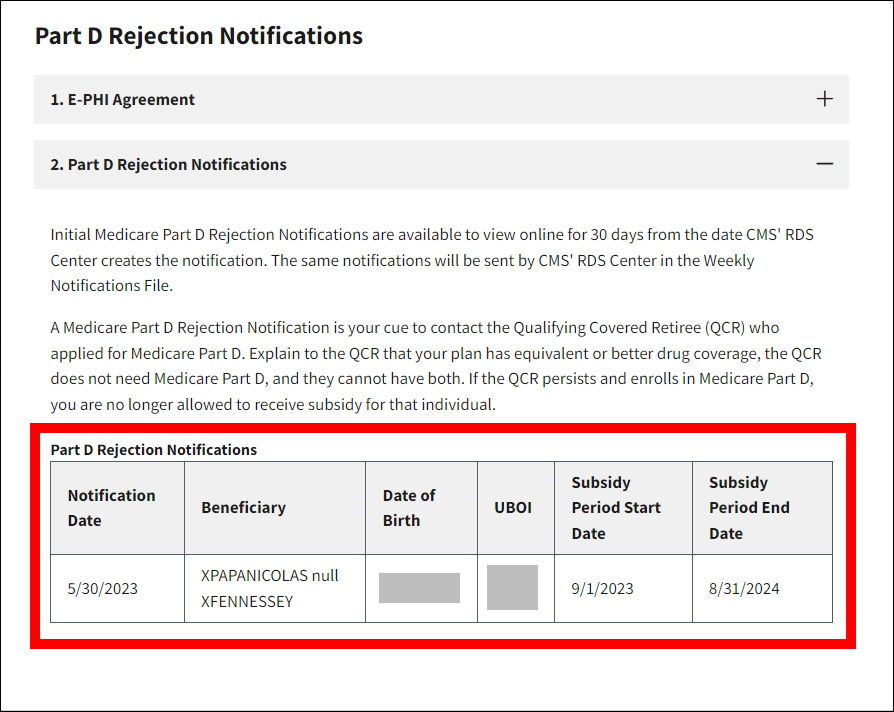Screen dimensions: 894x712
Task: Select the Beneficiary column header
Action: point(243,508)
